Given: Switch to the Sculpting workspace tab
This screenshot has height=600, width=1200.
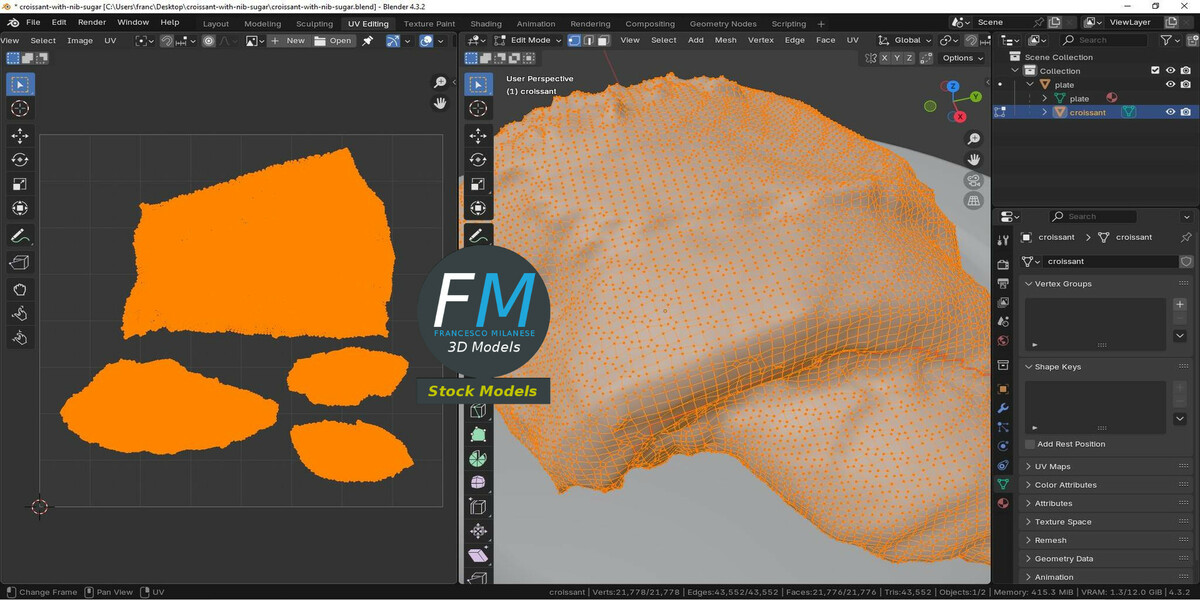Looking at the screenshot, I should point(314,23).
